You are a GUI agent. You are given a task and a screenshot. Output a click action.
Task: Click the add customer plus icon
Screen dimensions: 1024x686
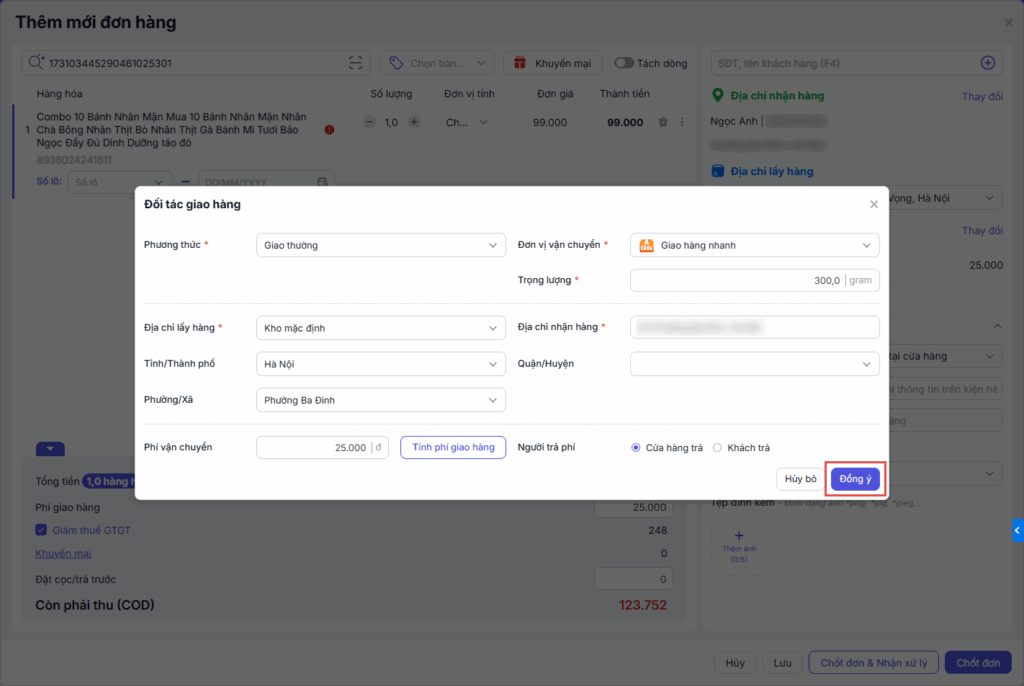coord(987,63)
